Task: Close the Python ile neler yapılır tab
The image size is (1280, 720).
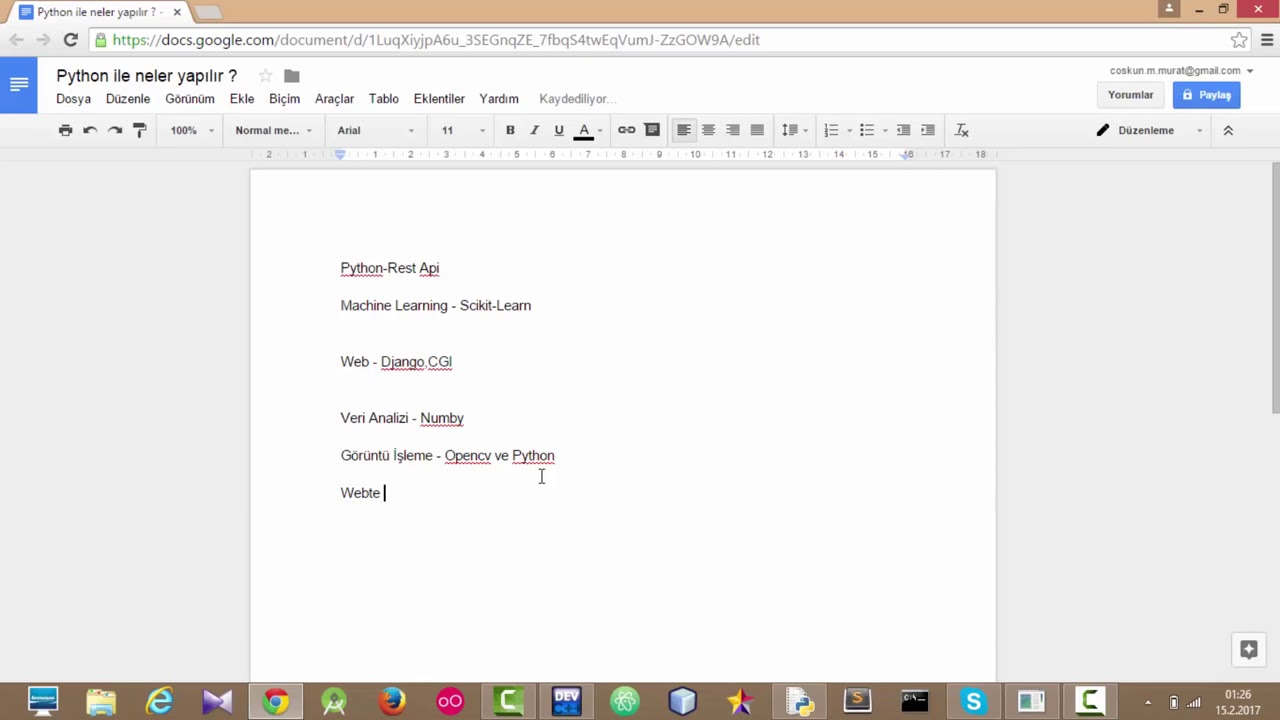Action: click(x=177, y=13)
